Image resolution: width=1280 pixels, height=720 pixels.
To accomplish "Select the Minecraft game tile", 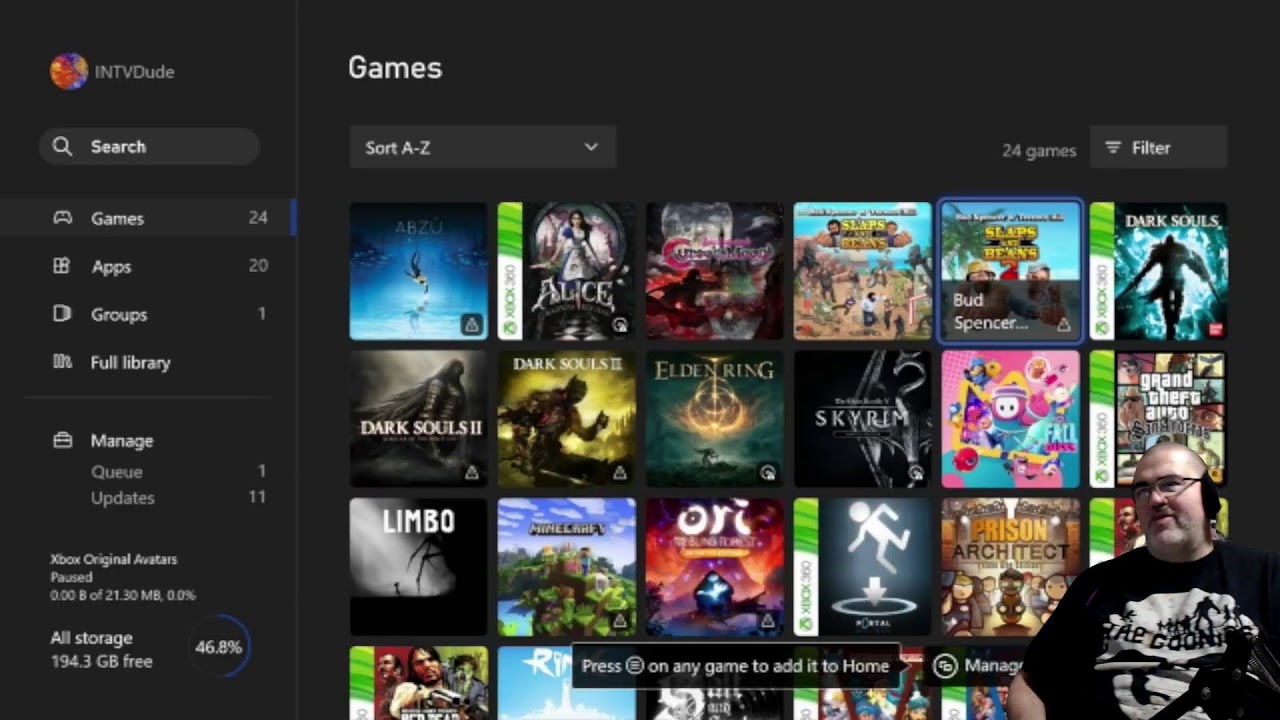I will point(566,567).
